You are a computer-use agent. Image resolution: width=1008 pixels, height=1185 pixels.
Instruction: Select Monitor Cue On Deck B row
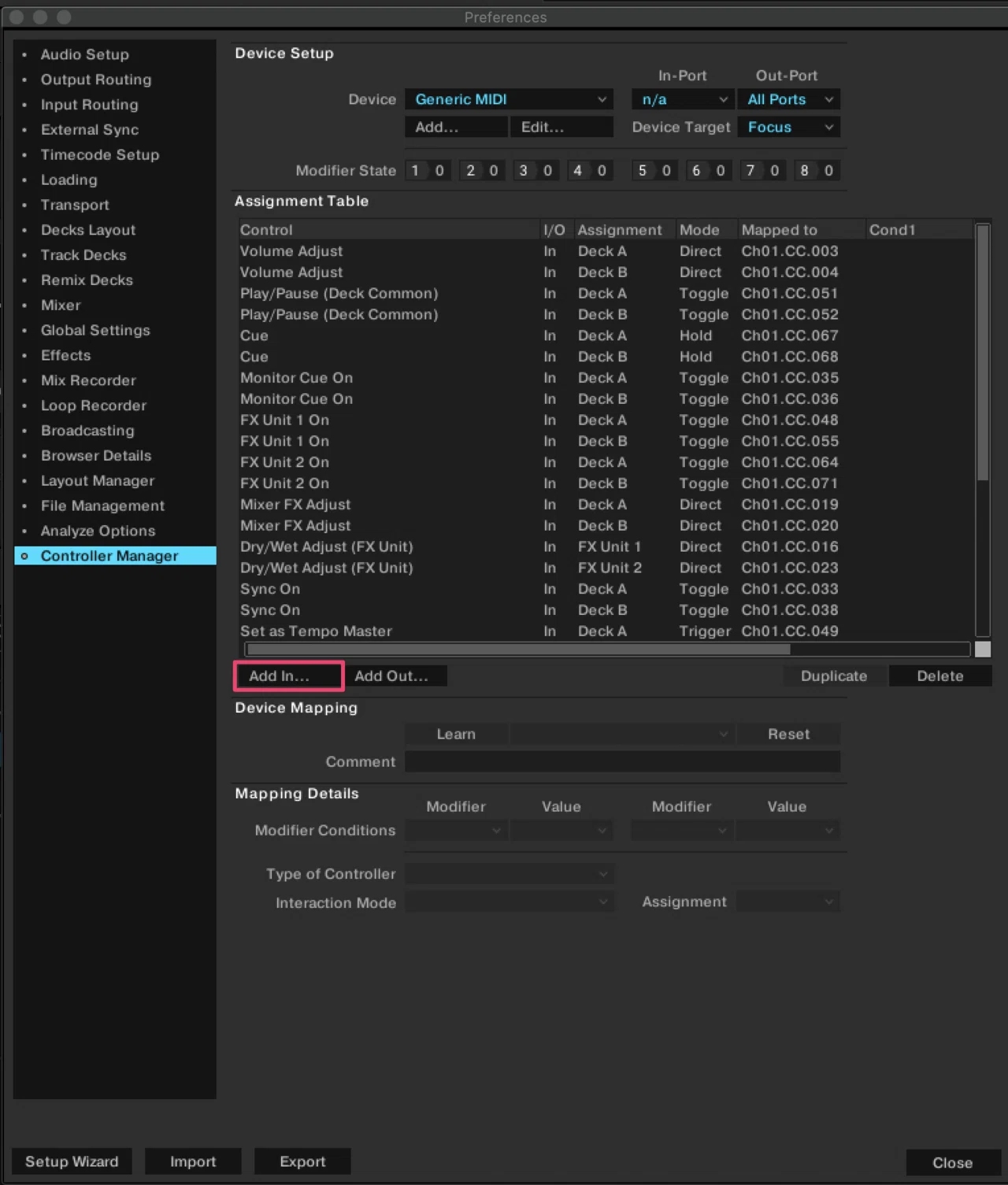tap(605, 399)
